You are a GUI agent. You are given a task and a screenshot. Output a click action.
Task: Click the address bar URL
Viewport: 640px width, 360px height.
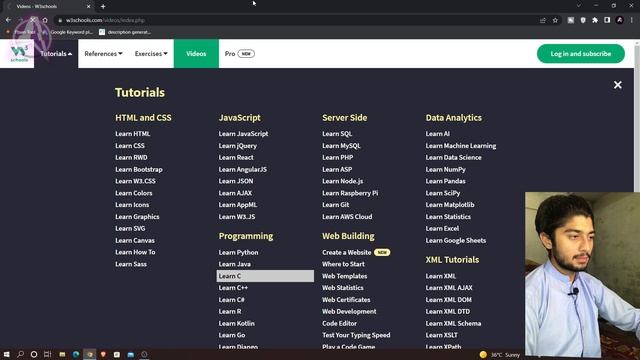pos(105,20)
